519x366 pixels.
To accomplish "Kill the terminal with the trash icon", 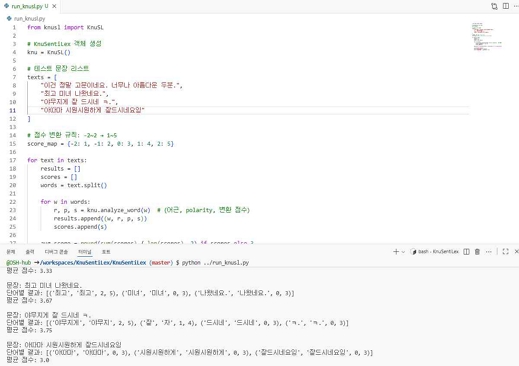I will click(477, 252).
